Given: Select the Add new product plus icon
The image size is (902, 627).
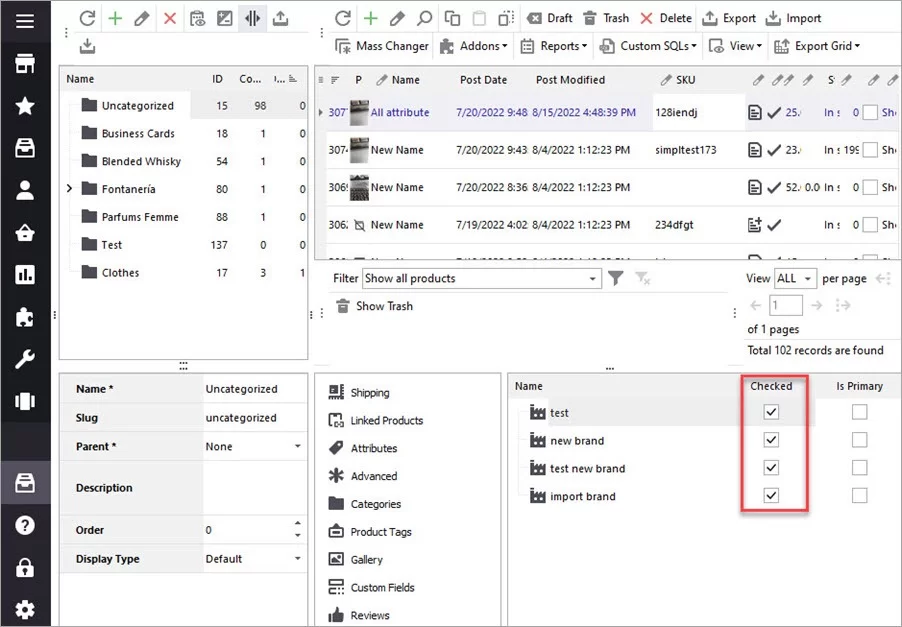Looking at the screenshot, I should tap(372, 17).
